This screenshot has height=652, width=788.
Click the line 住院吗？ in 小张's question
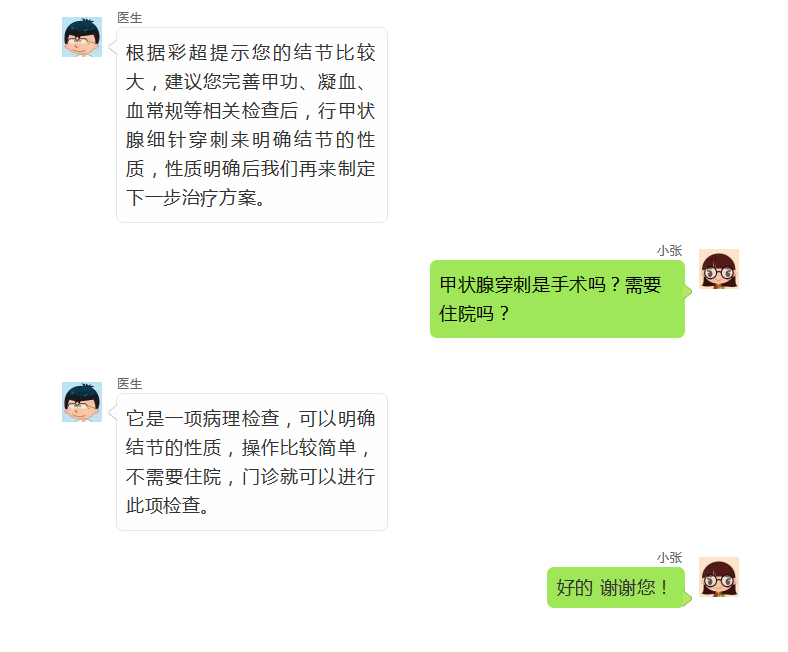coord(474,314)
